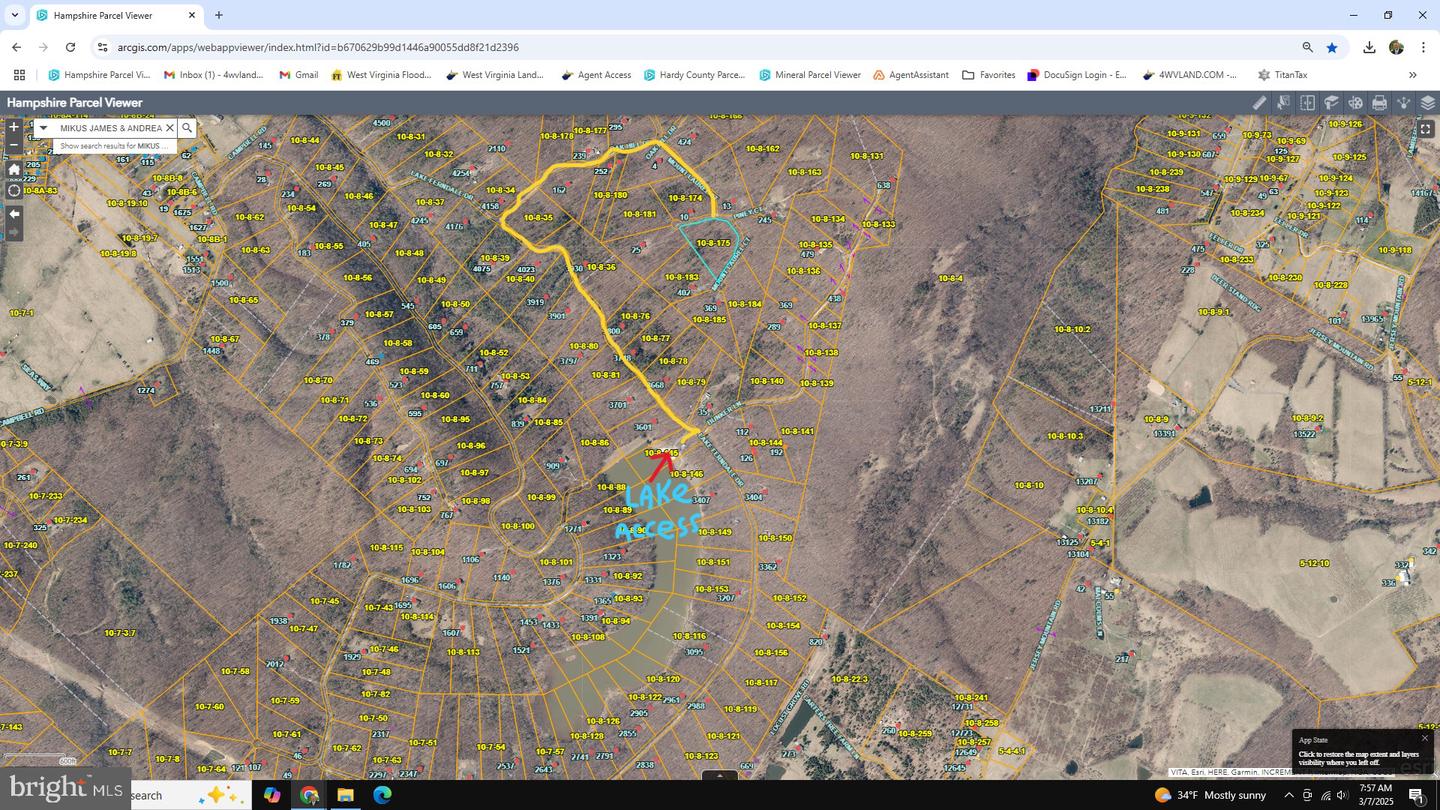Viewport: 1440px width, 810px height.
Task: Open the browser zoom magnifier icon
Action: [x=1307, y=47]
